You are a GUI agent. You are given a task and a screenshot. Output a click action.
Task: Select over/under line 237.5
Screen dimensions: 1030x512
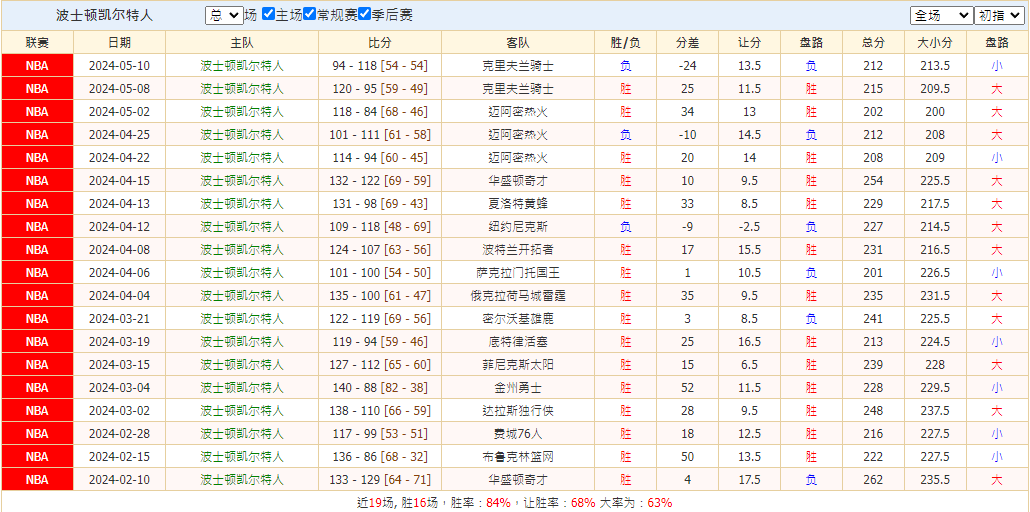click(x=935, y=411)
